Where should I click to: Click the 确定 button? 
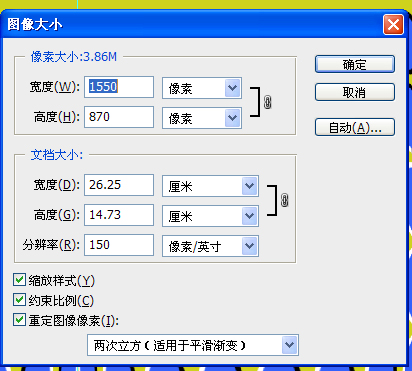(355, 64)
